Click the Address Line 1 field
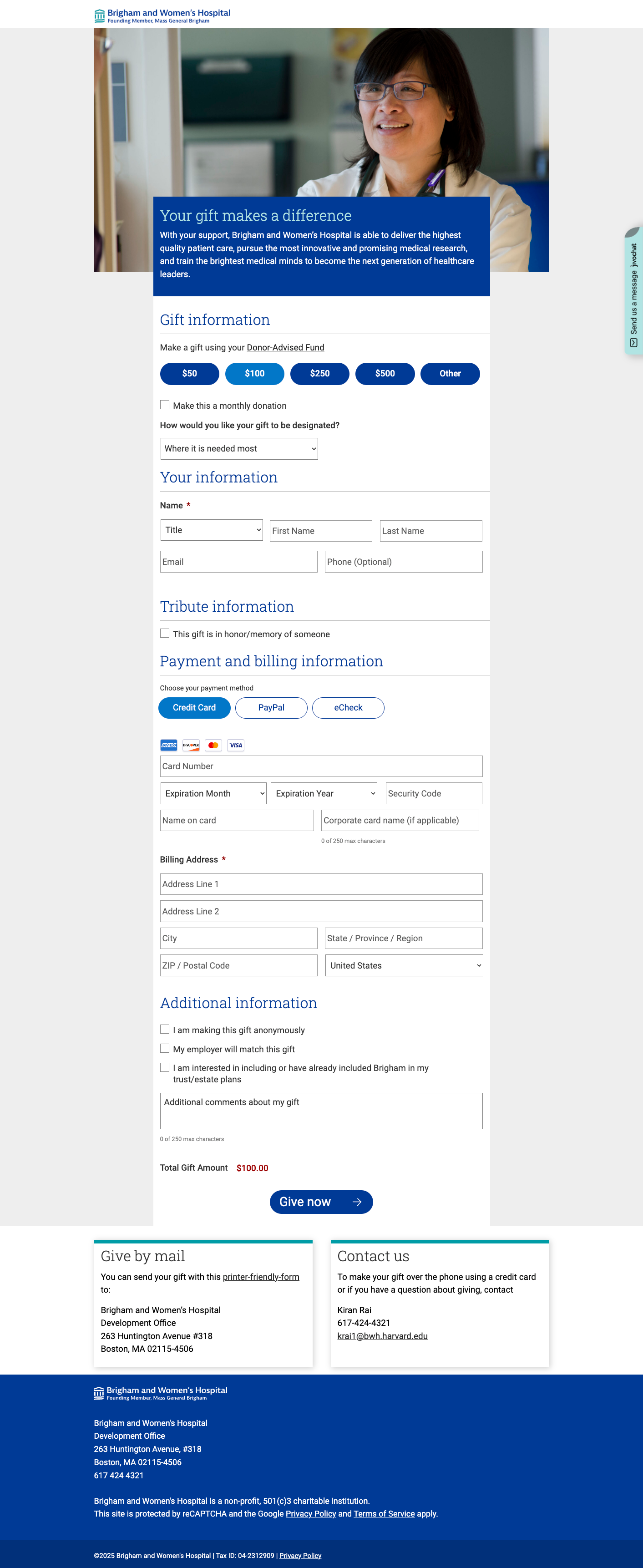Image resolution: width=643 pixels, height=1568 pixels. 321,884
